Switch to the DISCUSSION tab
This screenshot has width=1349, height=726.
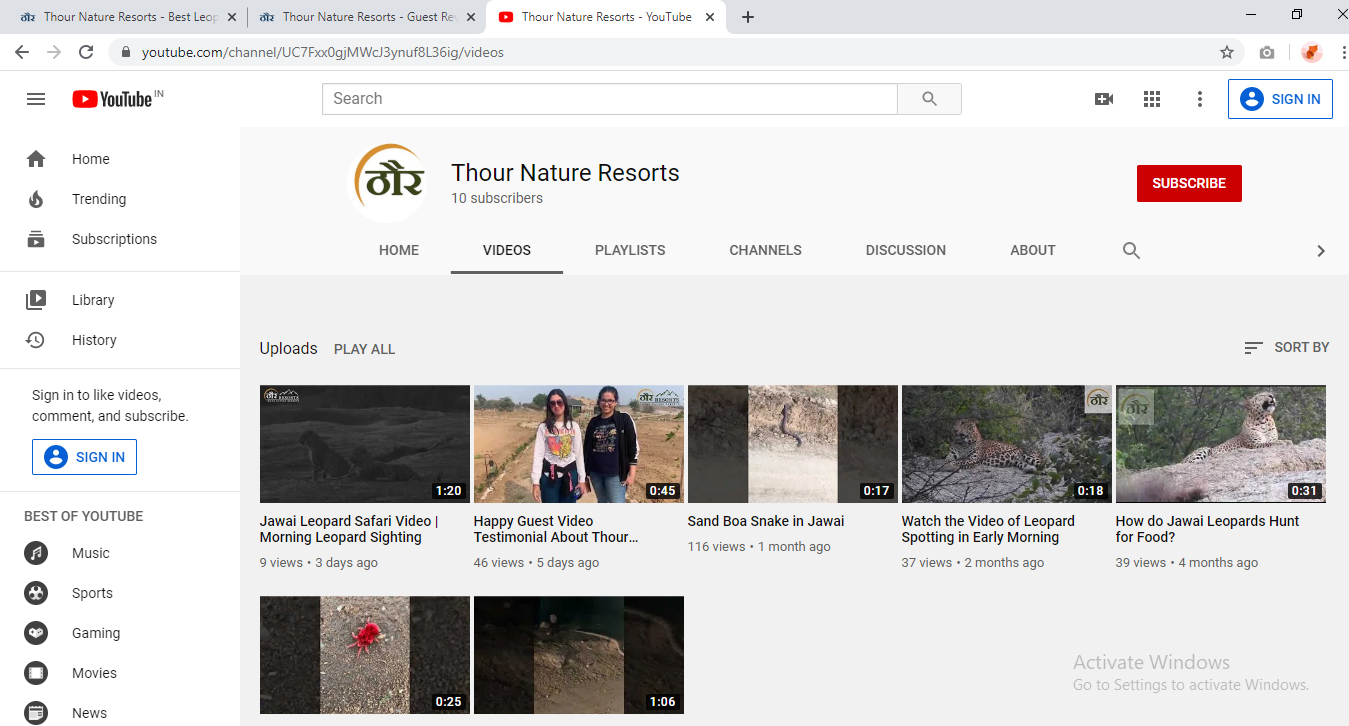[x=906, y=250]
